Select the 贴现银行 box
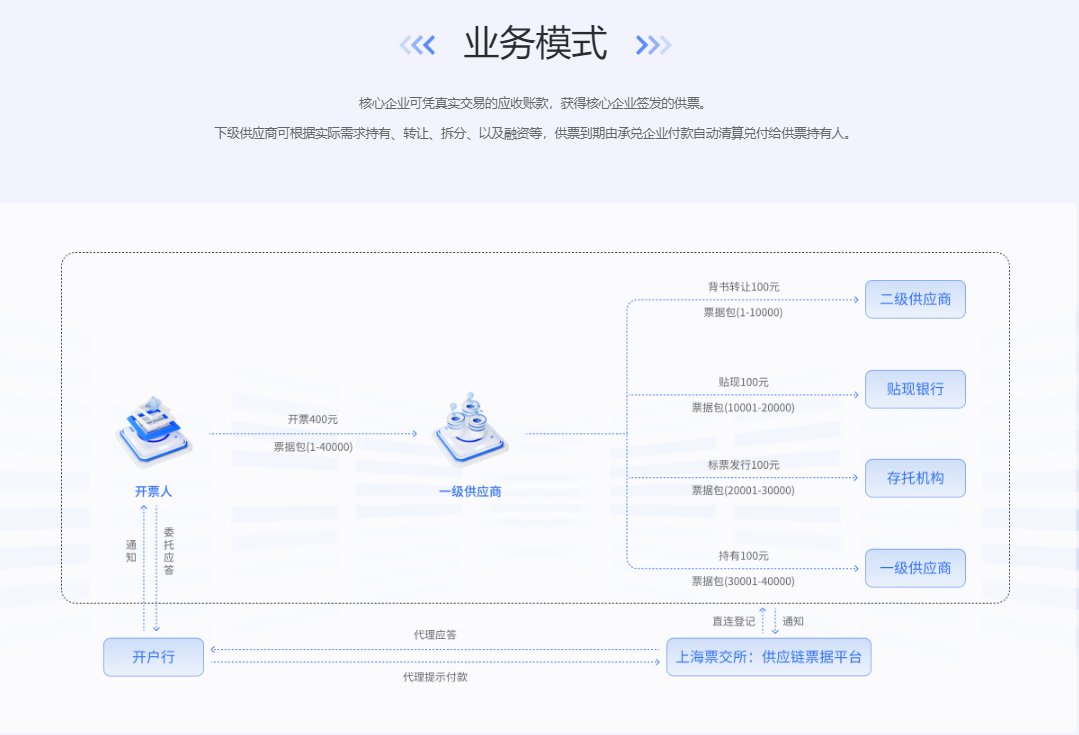This screenshot has width=1079, height=735. [915, 389]
